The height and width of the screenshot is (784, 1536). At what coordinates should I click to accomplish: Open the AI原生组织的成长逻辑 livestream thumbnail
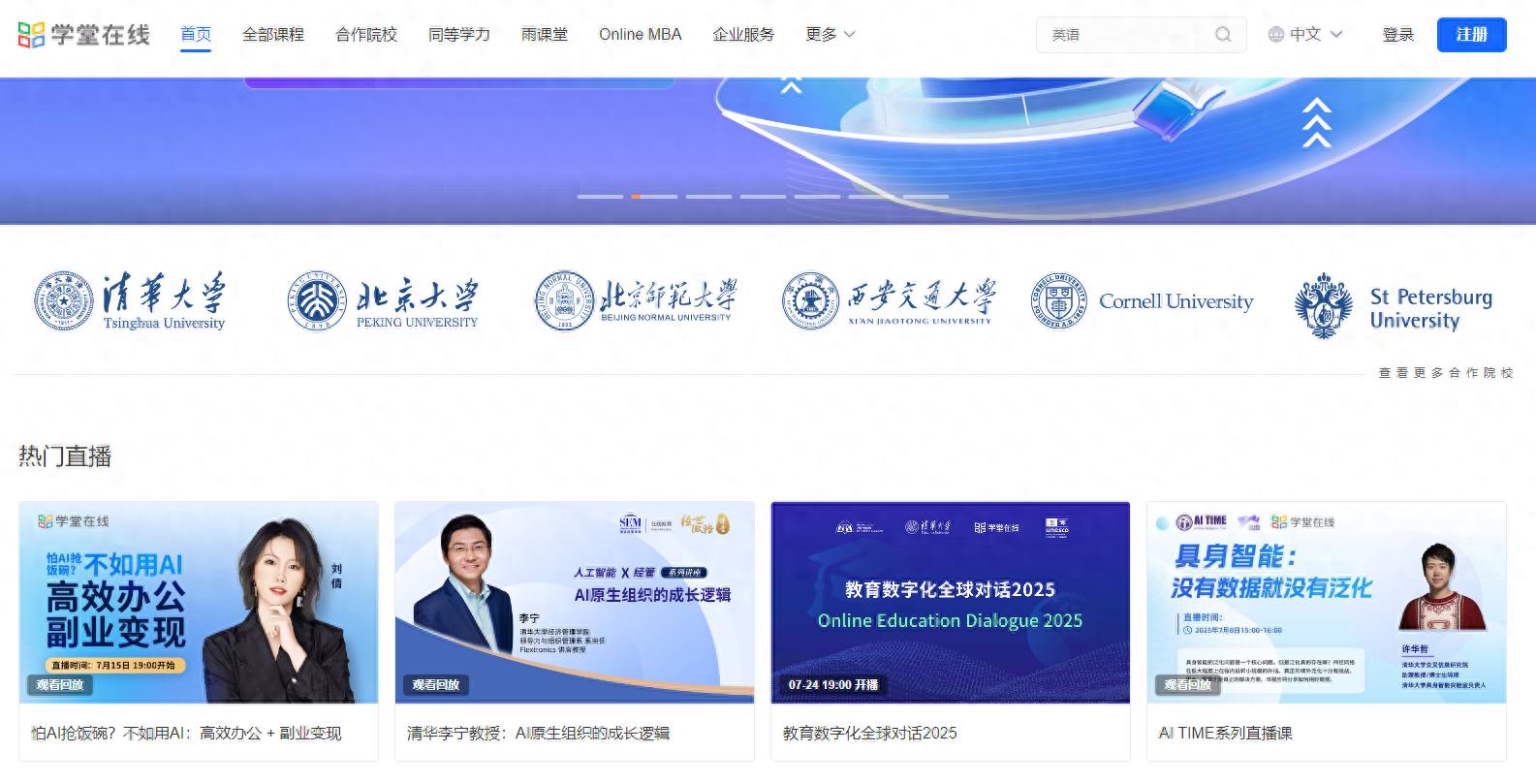click(575, 602)
